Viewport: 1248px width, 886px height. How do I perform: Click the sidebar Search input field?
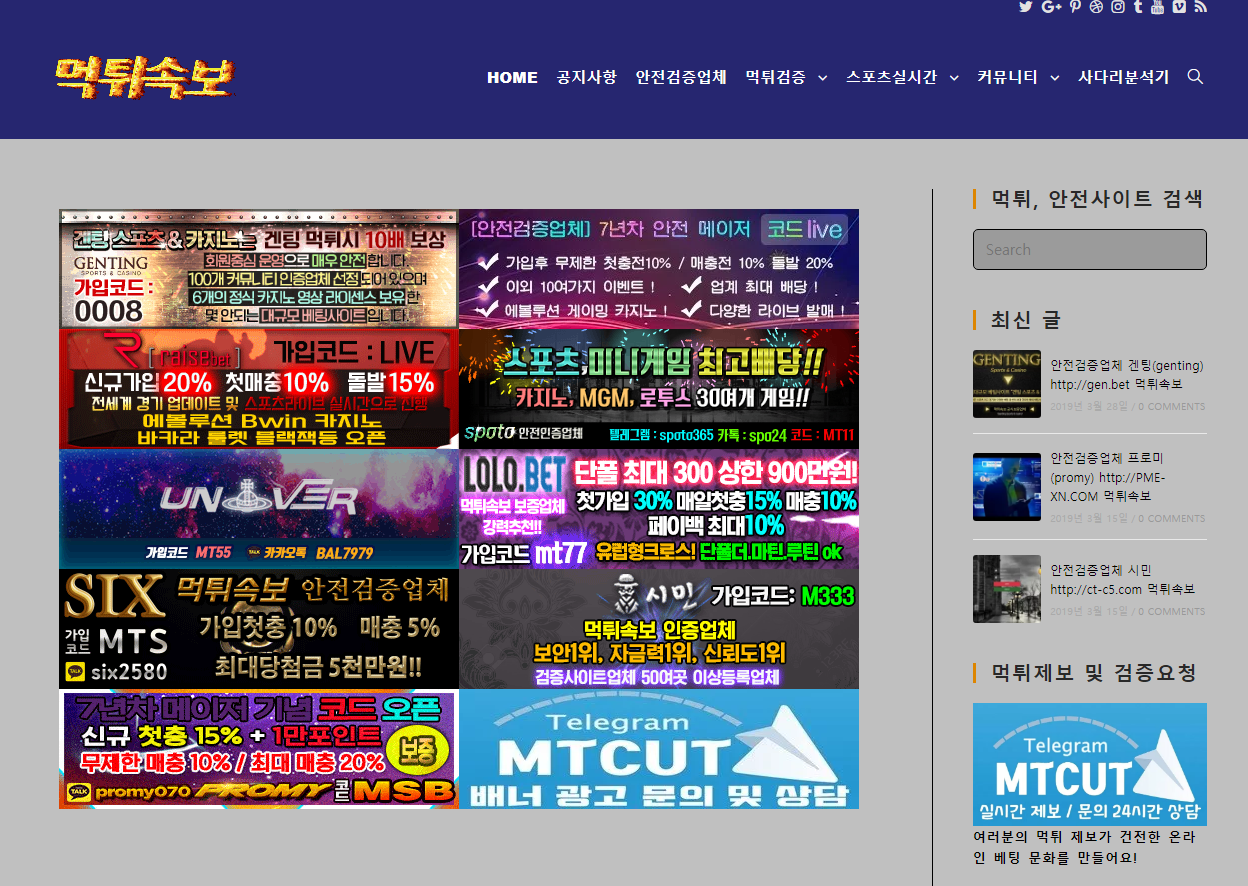click(1090, 250)
